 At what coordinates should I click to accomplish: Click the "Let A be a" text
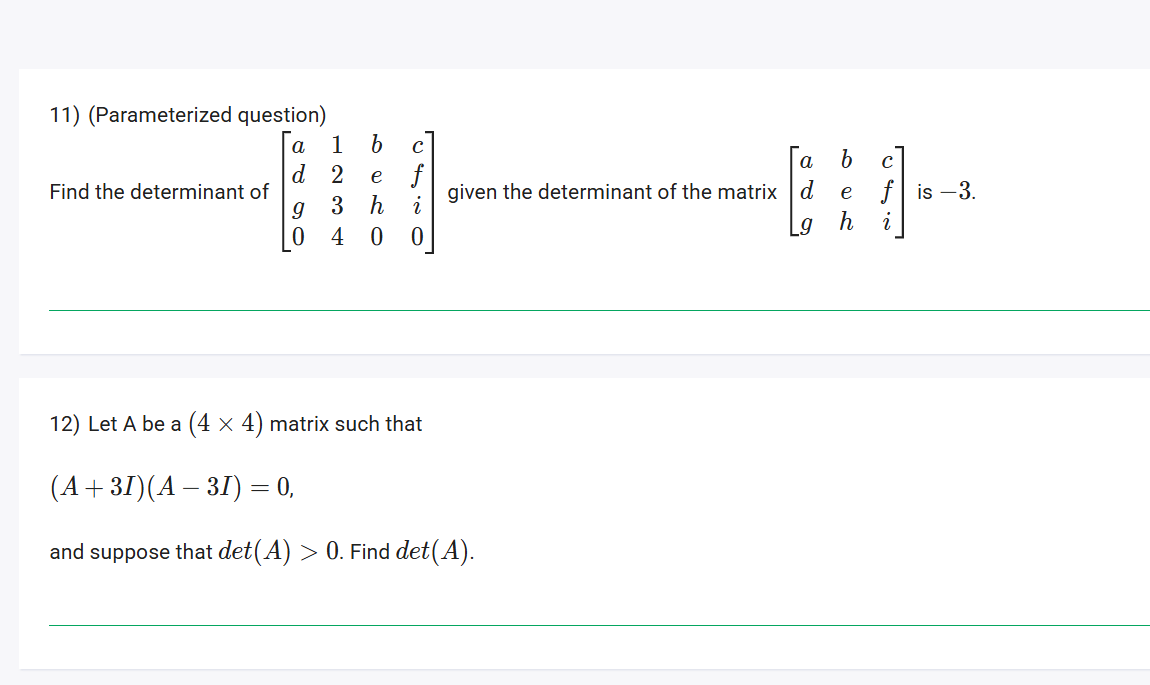[x=134, y=424]
